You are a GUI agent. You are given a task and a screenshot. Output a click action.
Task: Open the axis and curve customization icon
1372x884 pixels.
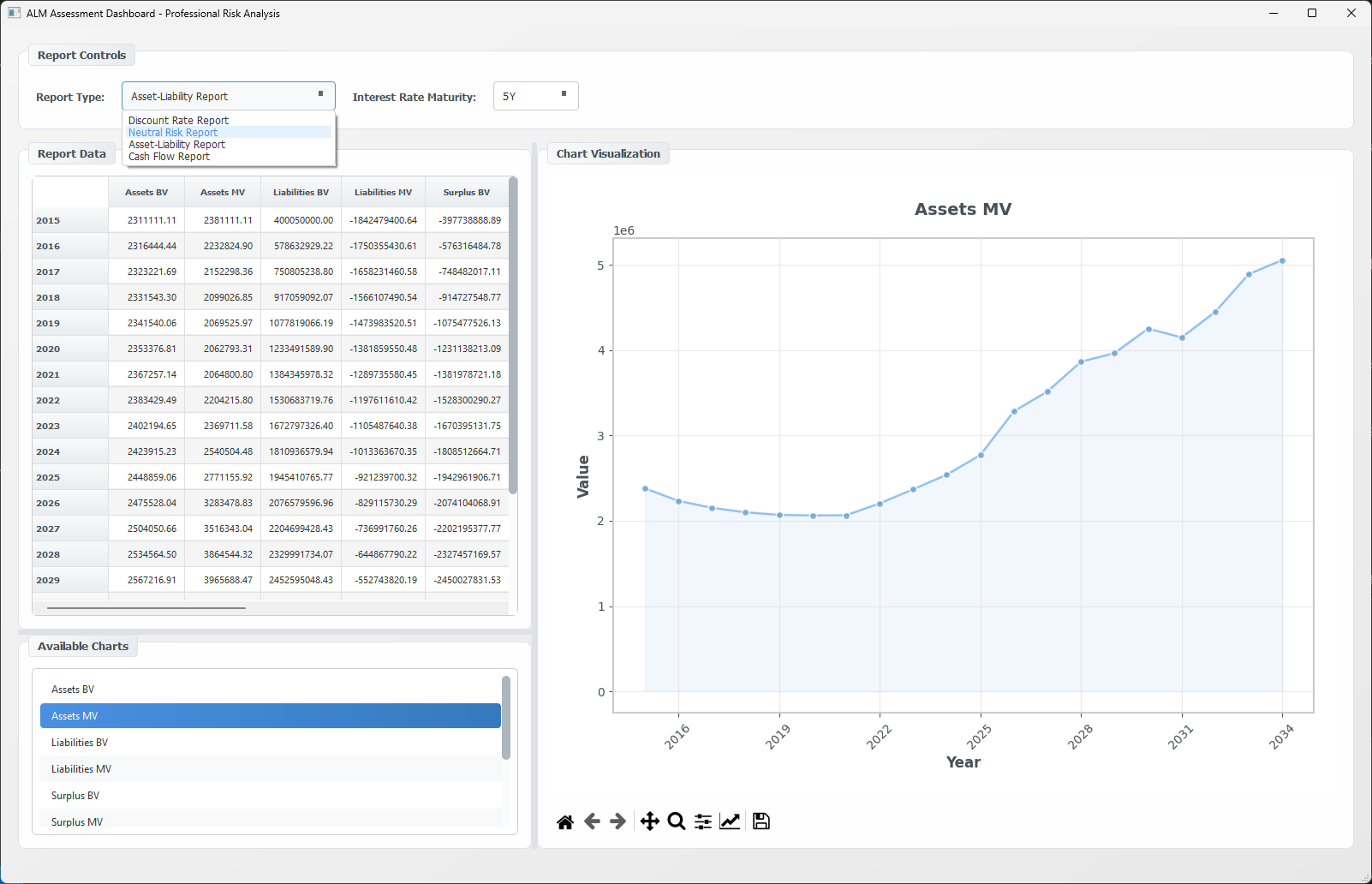tap(730, 821)
